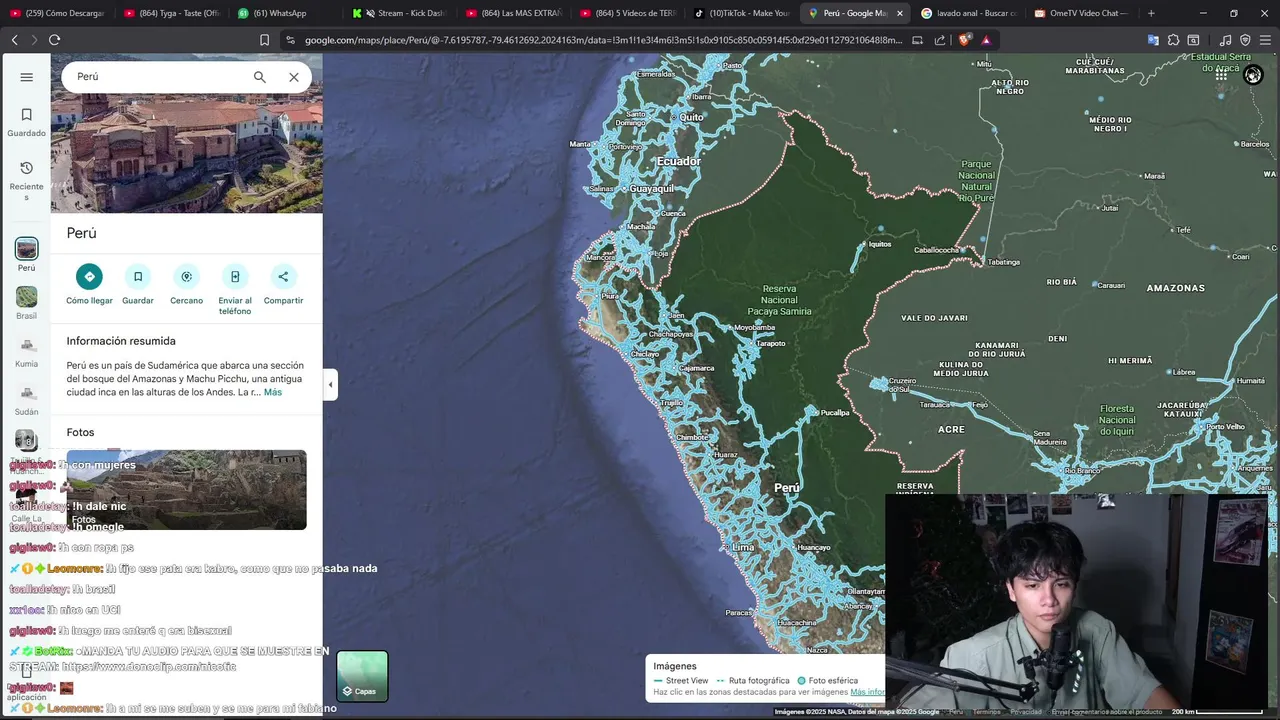Click Reserva Nacional Pacaya Samiria label
This screenshot has height=720, width=1280.
(x=779, y=299)
